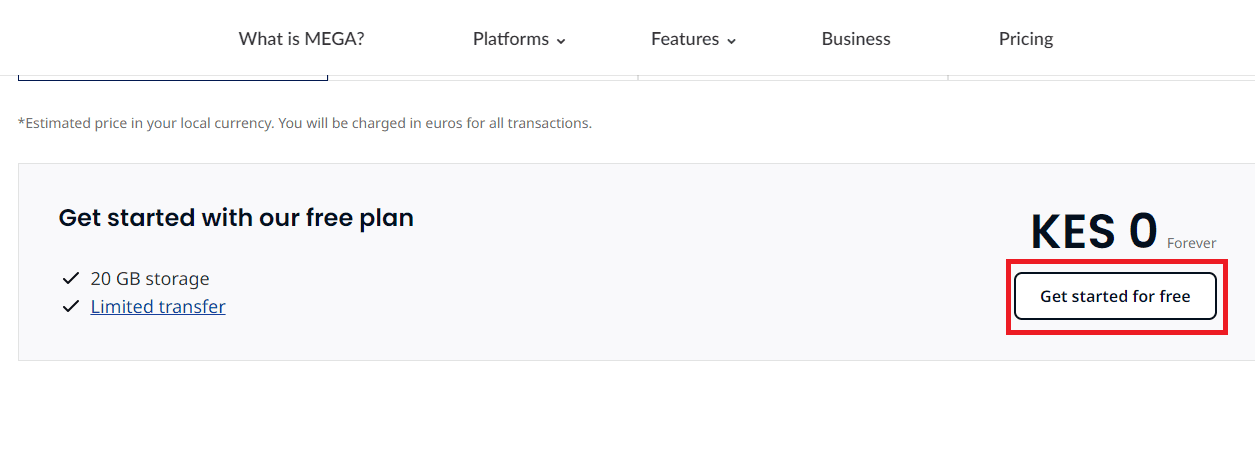The height and width of the screenshot is (460, 1255).
Task: Click the 'Get started with our free plan' heading
Action: point(236,217)
